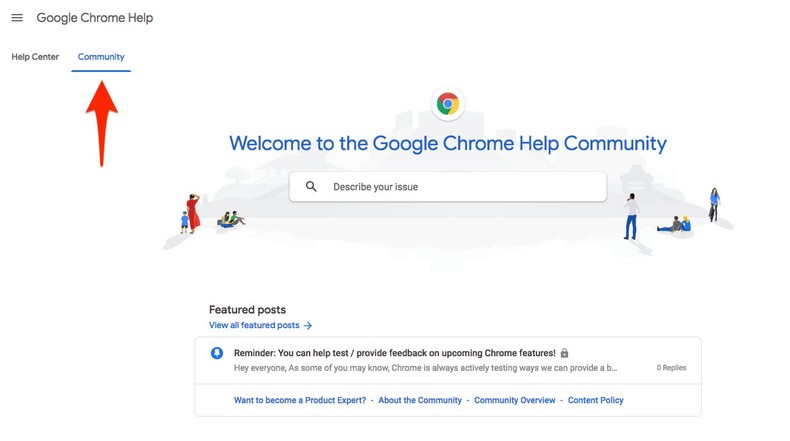Click the Welcome to Google Chrome Help Community heading
790x441 pixels.
click(x=447, y=143)
